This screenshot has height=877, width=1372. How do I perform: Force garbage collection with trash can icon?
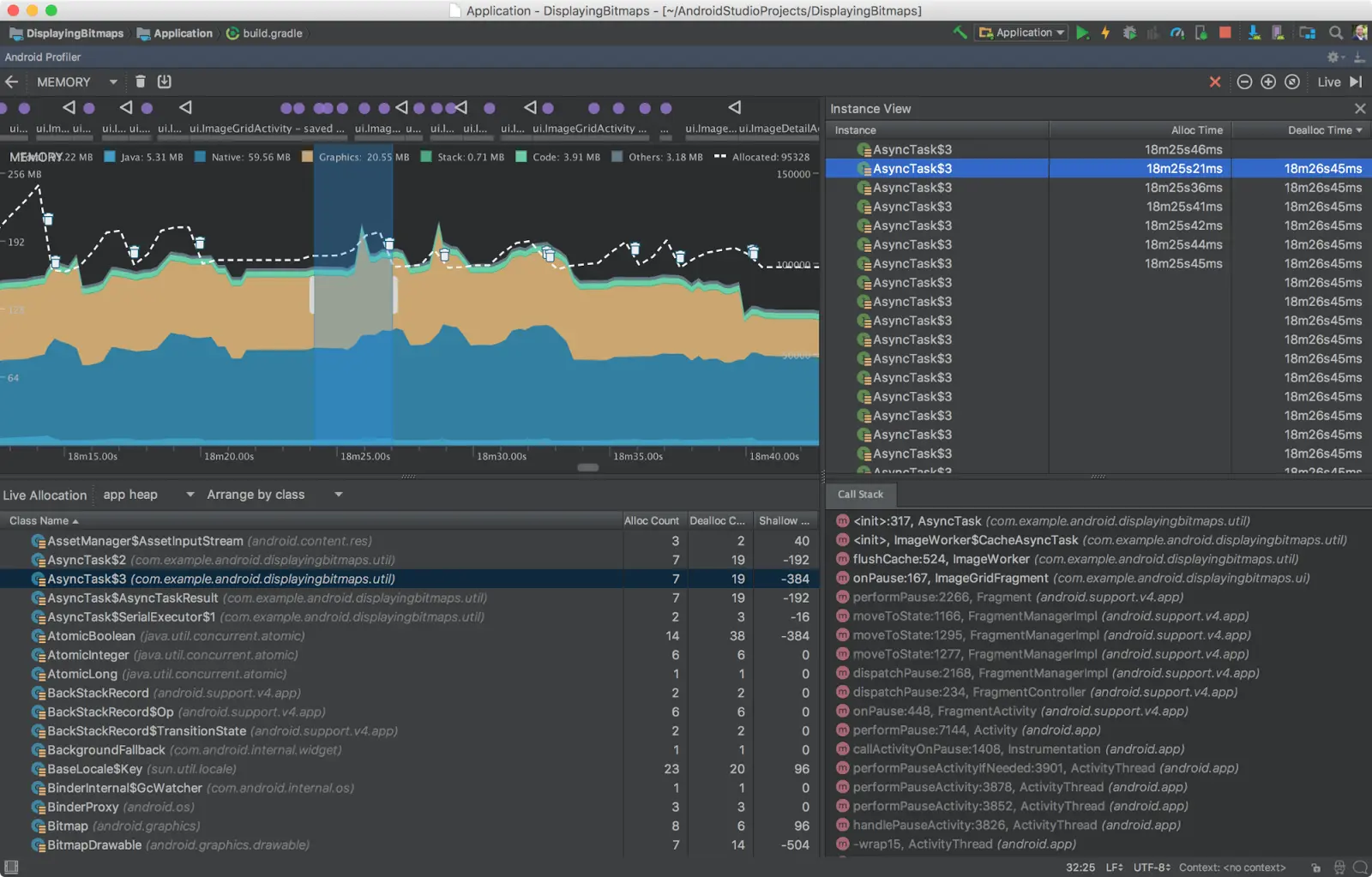141,81
